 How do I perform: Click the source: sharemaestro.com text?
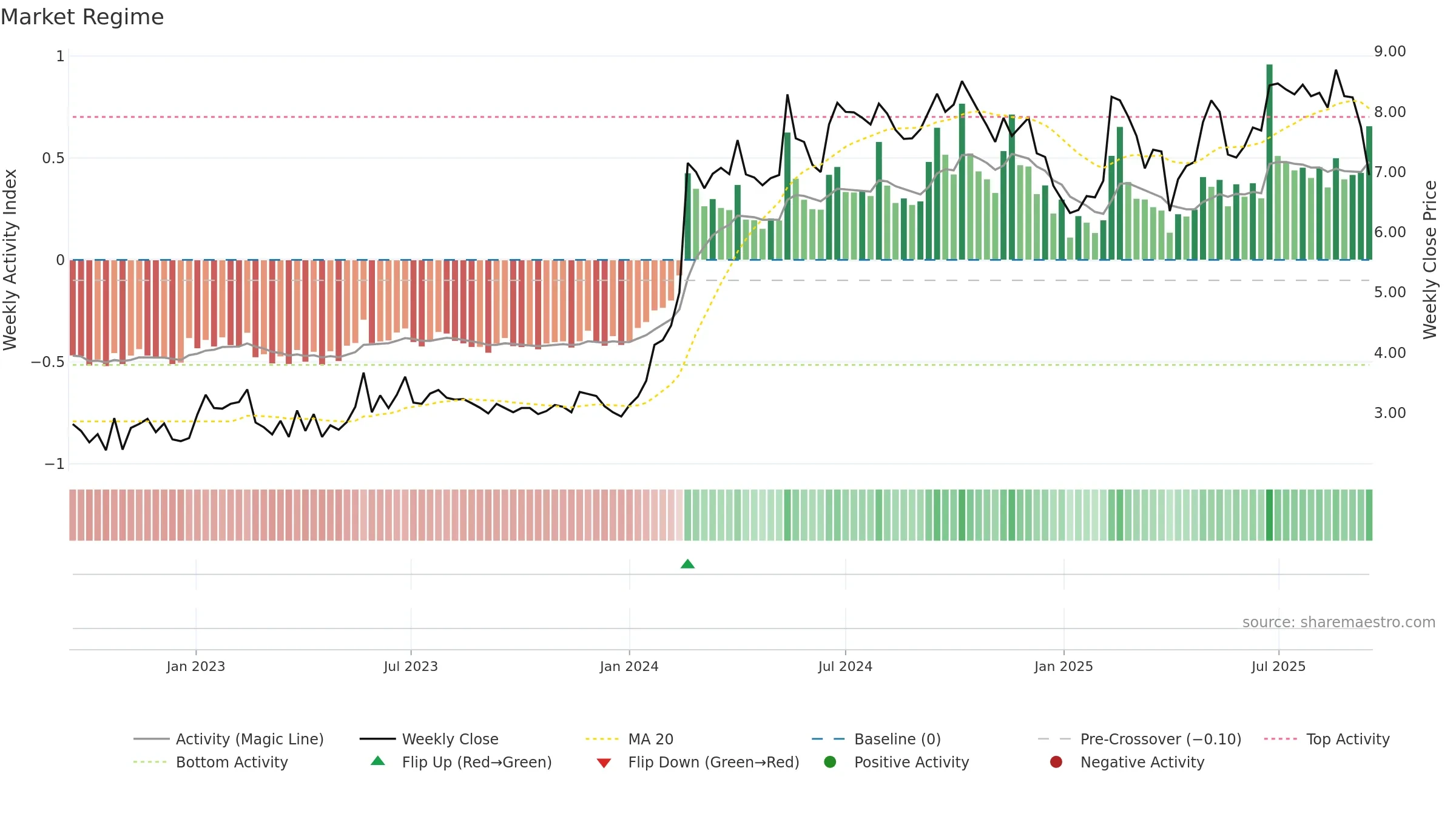tap(1339, 622)
